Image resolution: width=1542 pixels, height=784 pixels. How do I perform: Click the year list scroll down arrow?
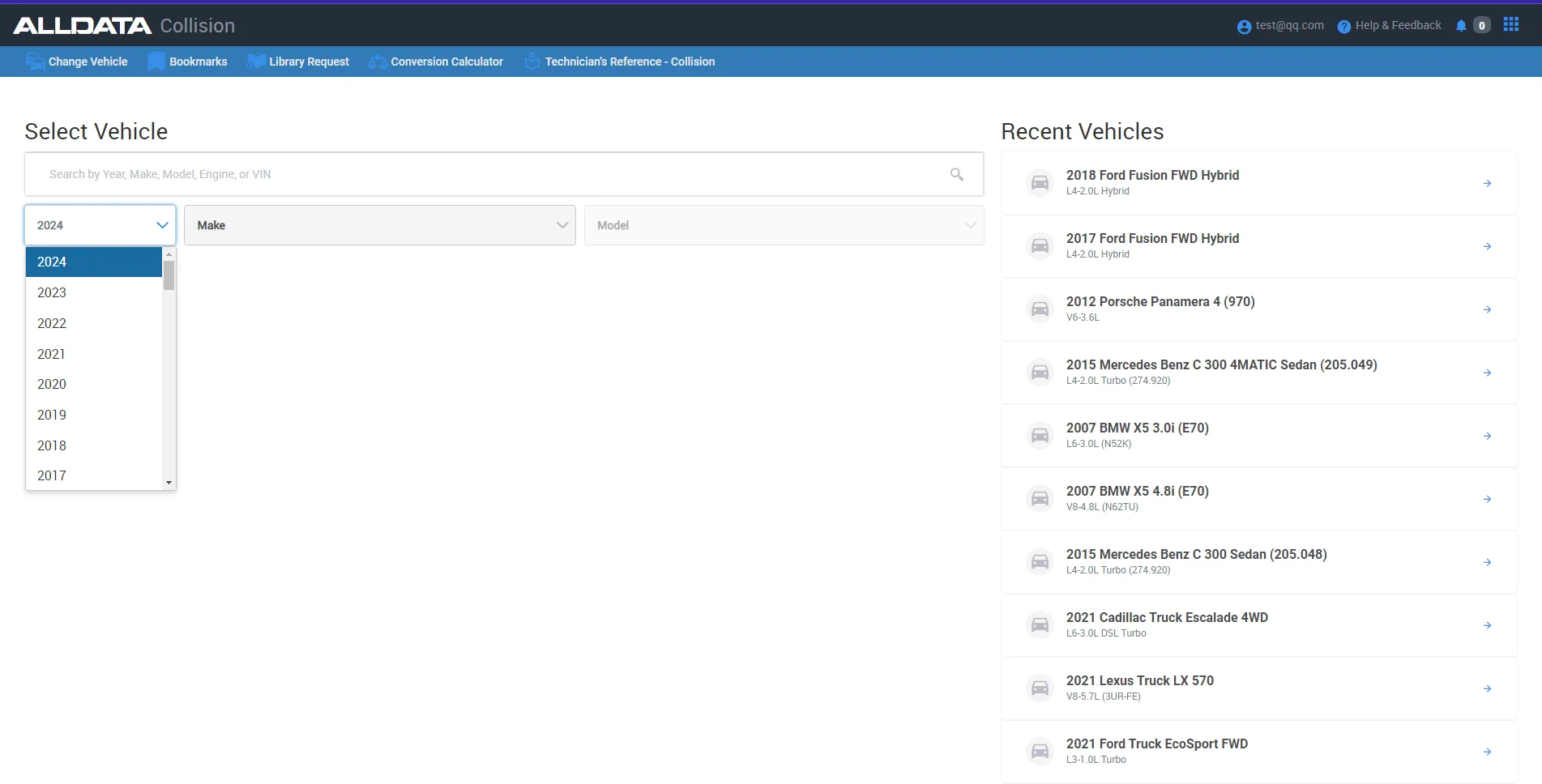[x=169, y=483]
